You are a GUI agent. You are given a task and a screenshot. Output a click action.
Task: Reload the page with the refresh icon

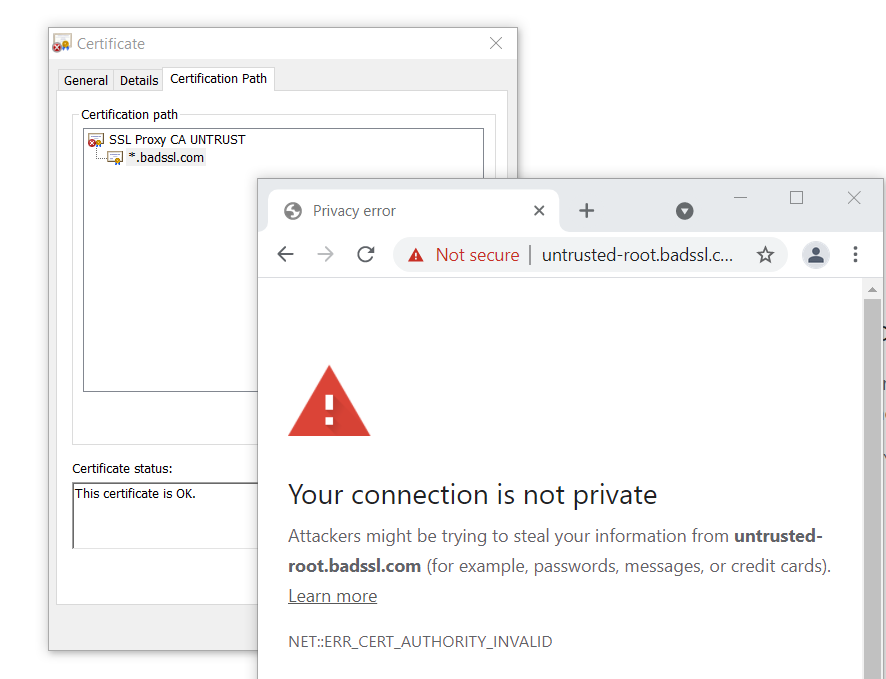point(366,255)
